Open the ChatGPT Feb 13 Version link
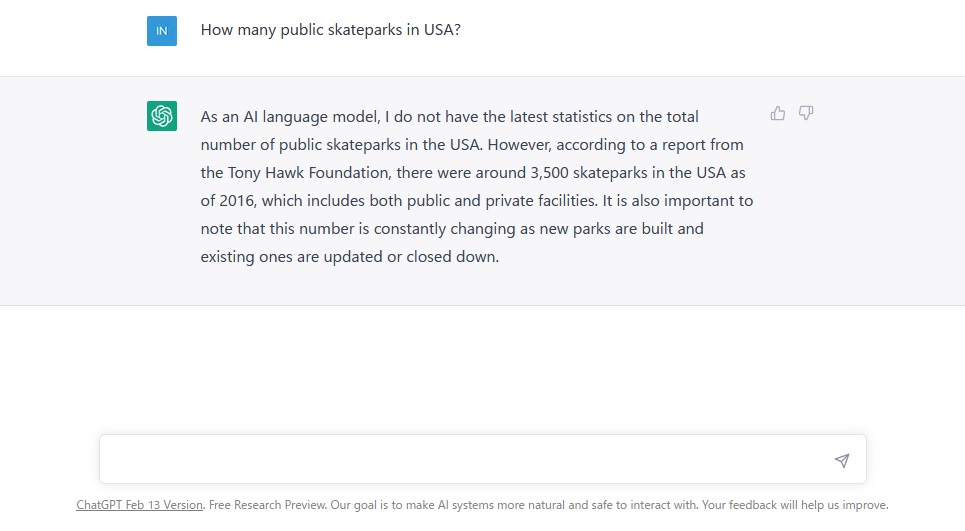The height and width of the screenshot is (531, 965). coord(140,505)
